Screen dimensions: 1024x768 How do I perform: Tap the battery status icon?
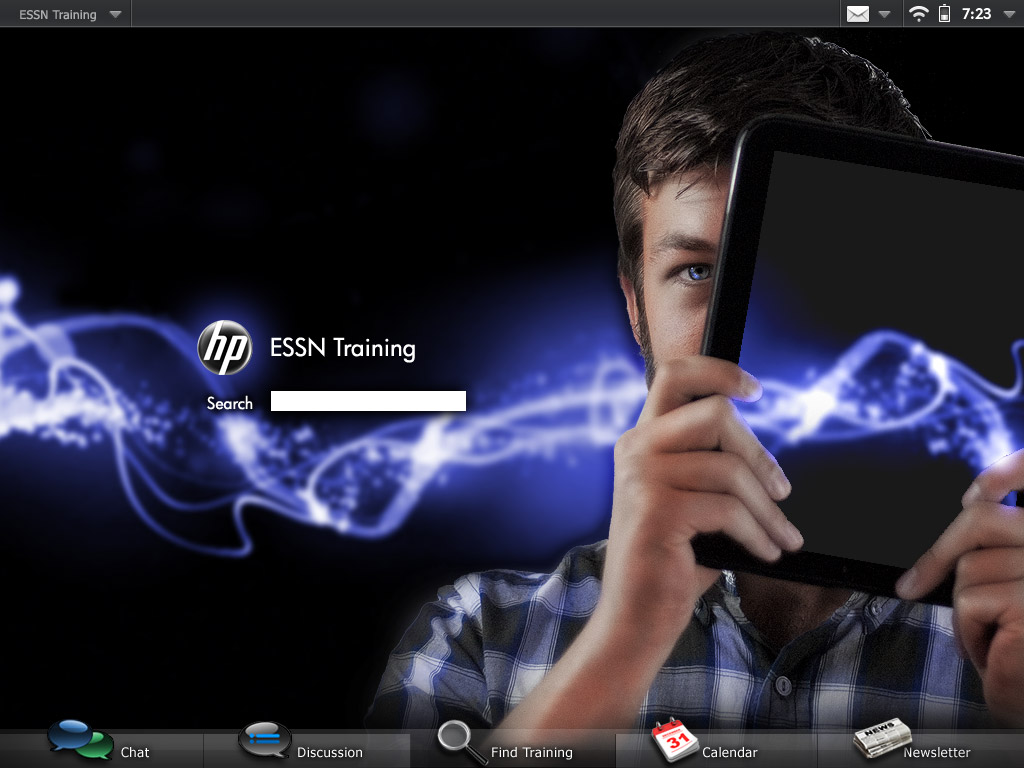coord(944,14)
